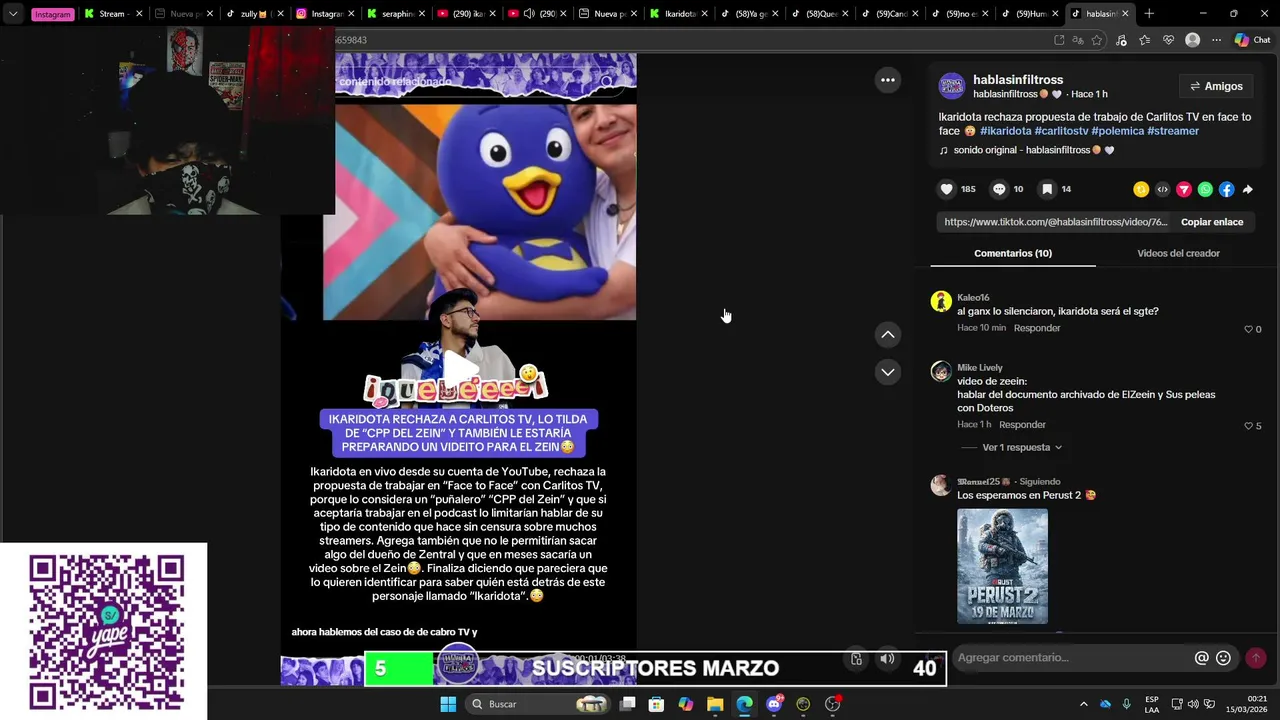Open Microsoft Edge from the taskbar

[745, 704]
